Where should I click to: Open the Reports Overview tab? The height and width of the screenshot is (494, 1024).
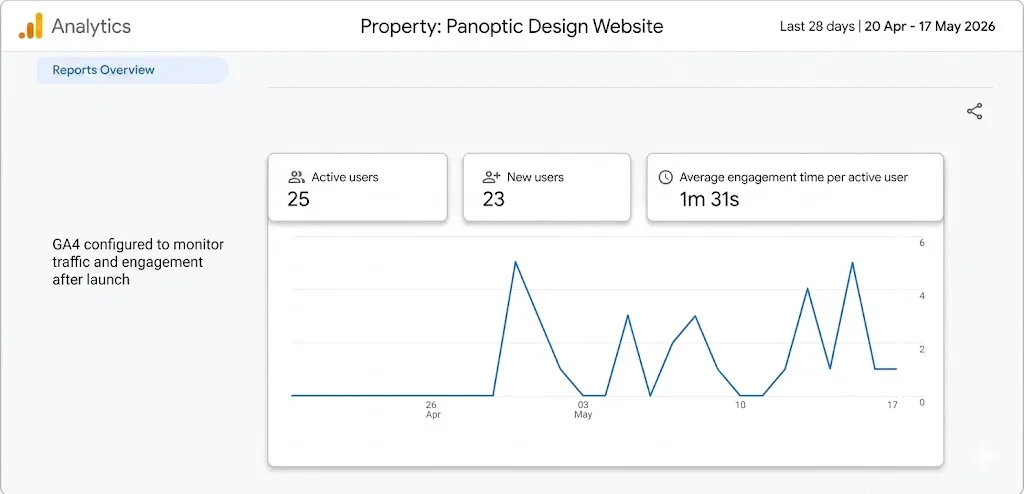pos(133,70)
